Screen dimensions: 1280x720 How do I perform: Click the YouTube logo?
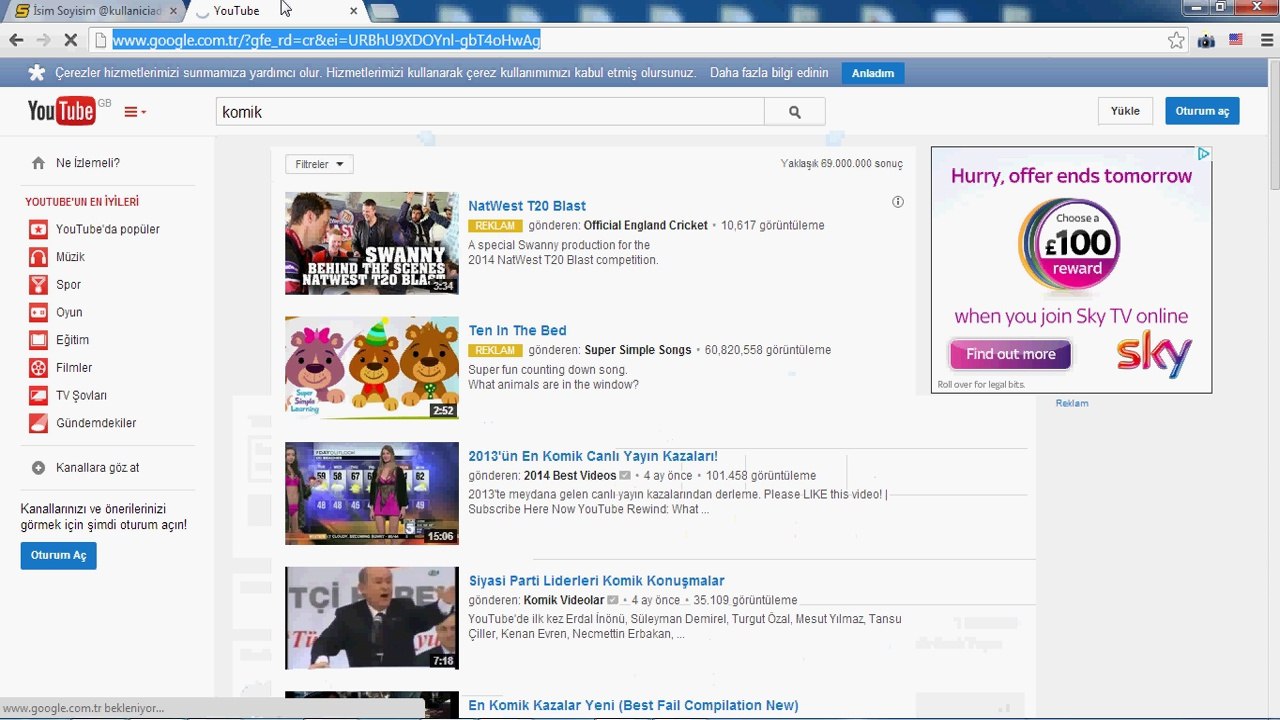coord(62,111)
